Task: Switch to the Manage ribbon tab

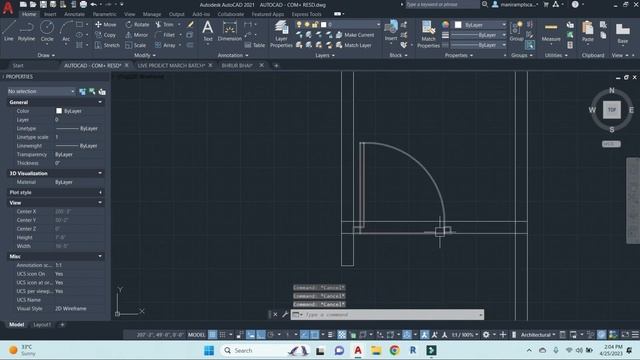Action: click(152, 14)
